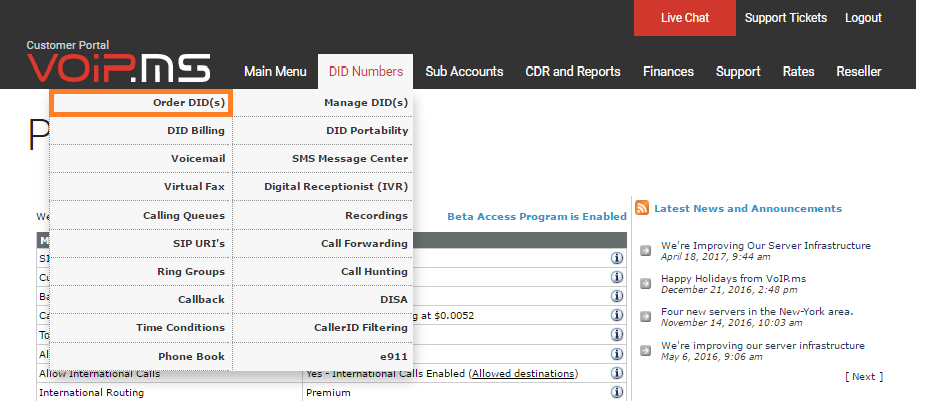946x401 pixels.
Task: Click info icon in International Routing row
Action: (x=617, y=392)
